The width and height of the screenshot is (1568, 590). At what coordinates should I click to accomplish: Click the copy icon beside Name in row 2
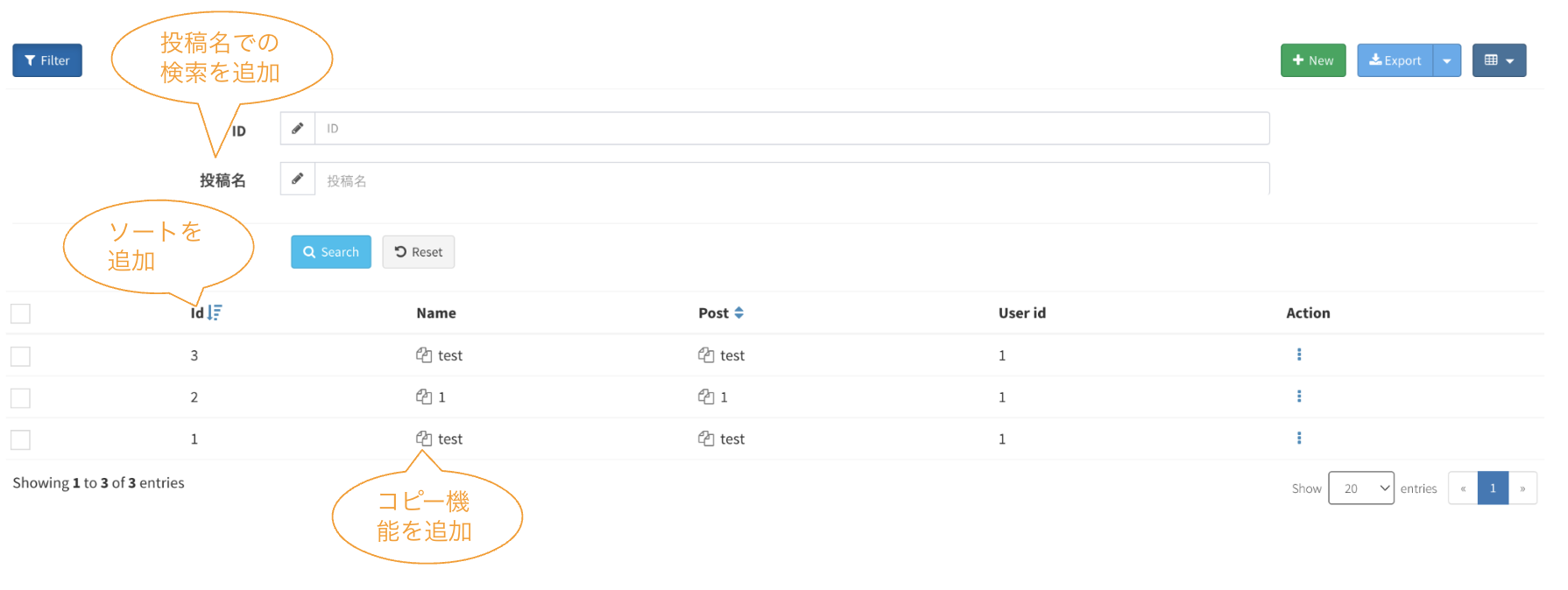424,397
